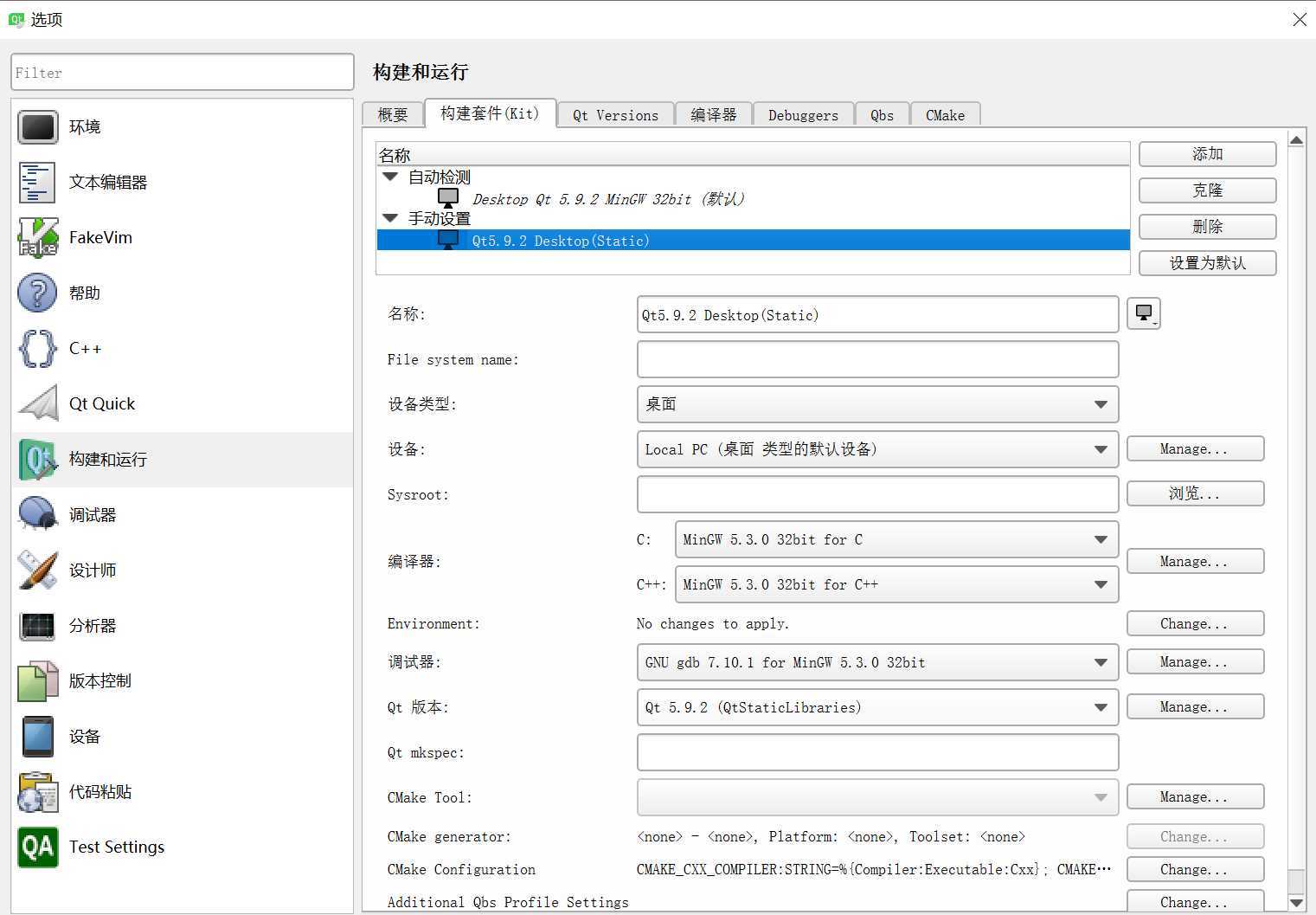Click the 名称 column header
Image resolution: width=1316 pixels, height=915 pixels.
[754, 155]
